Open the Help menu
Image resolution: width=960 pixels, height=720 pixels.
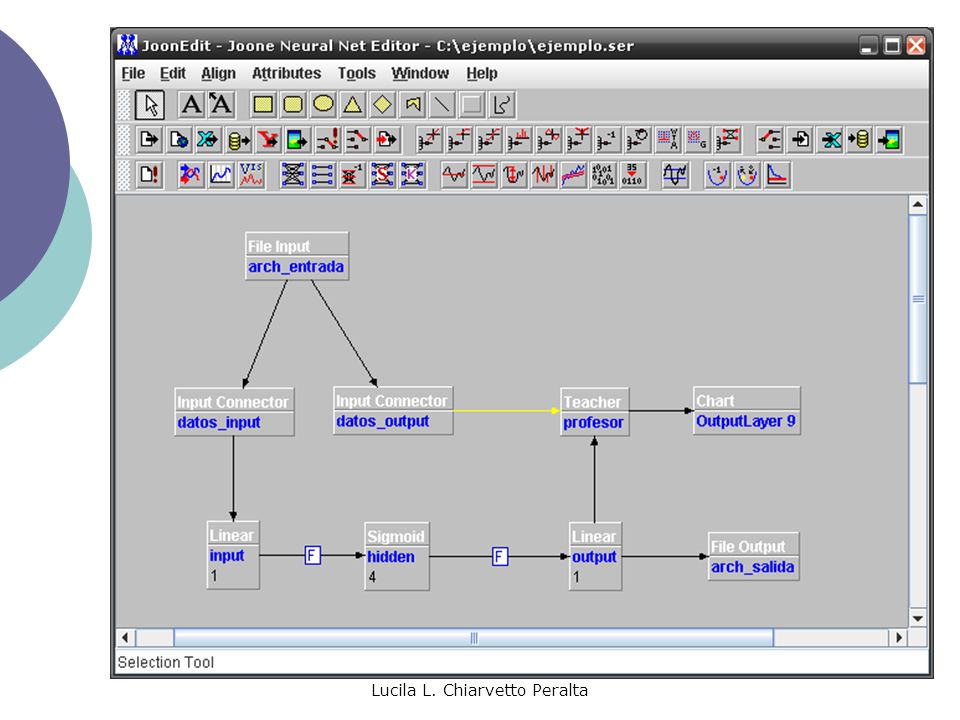pos(482,73)
